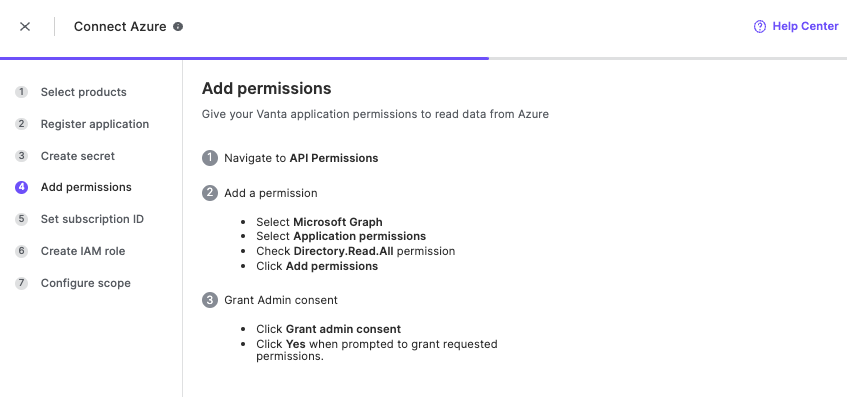Viewport: 847px width, 397px height.
Task: Click the step 6 number badge in sidebar
Action: click(x=21, y=251)
